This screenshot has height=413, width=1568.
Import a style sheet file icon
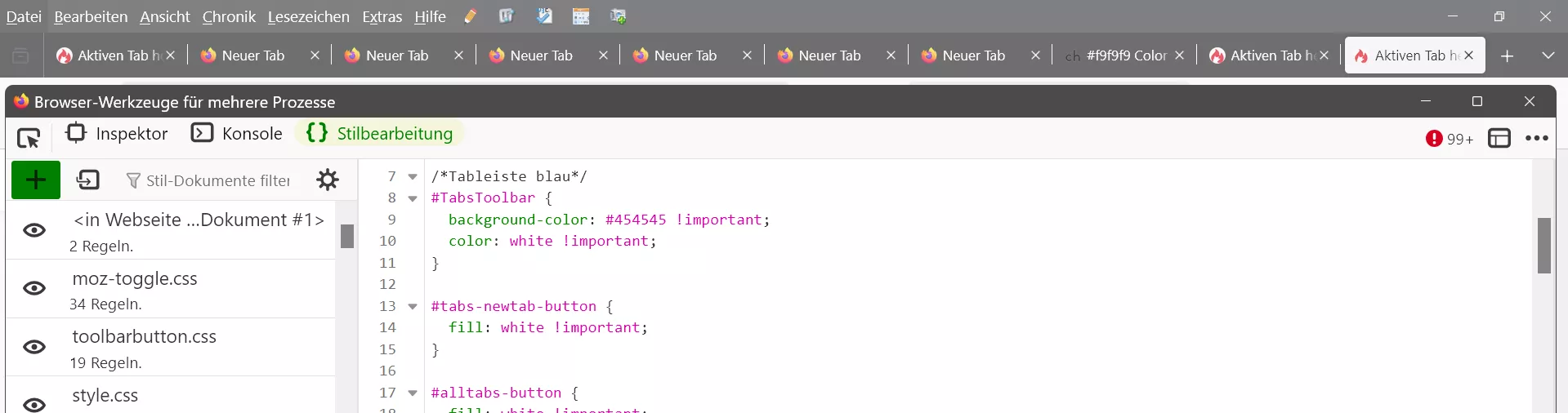(88, 180)
